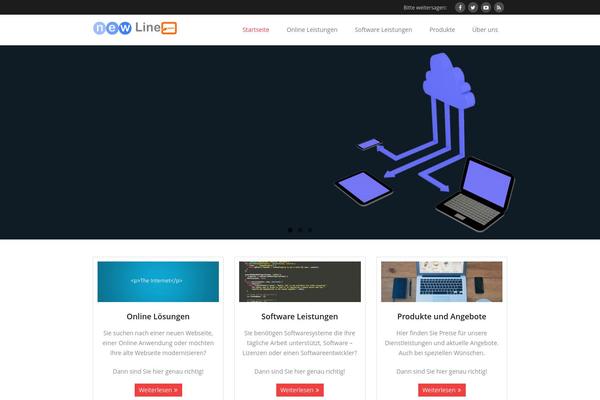The height and width of the screenshot is (400, 600).
Task: Open the YouTube icon in top bar
Action: tap(486, 7)
